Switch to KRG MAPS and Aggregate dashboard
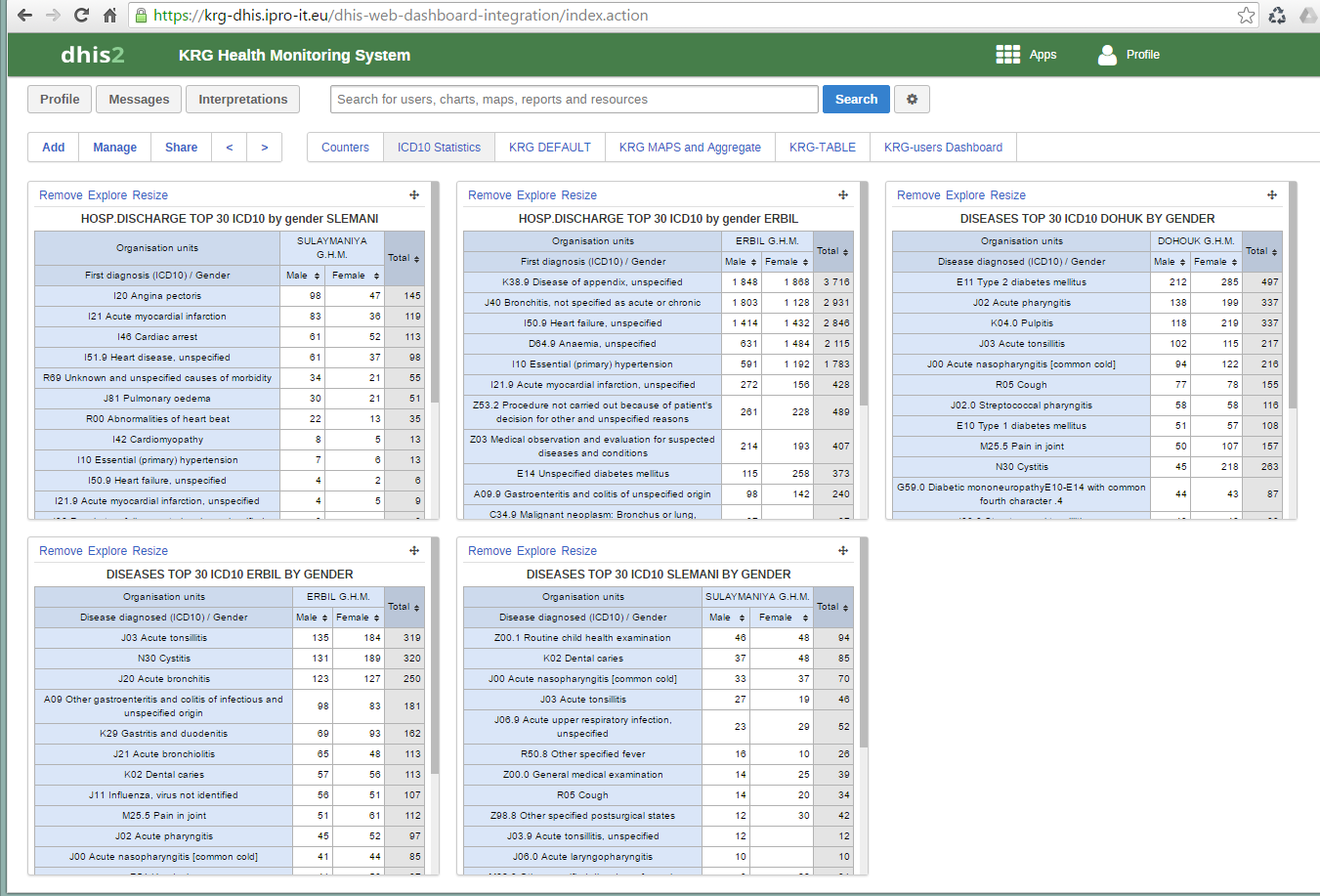Screen dimensions: 1320x896 tap(690, 148)
